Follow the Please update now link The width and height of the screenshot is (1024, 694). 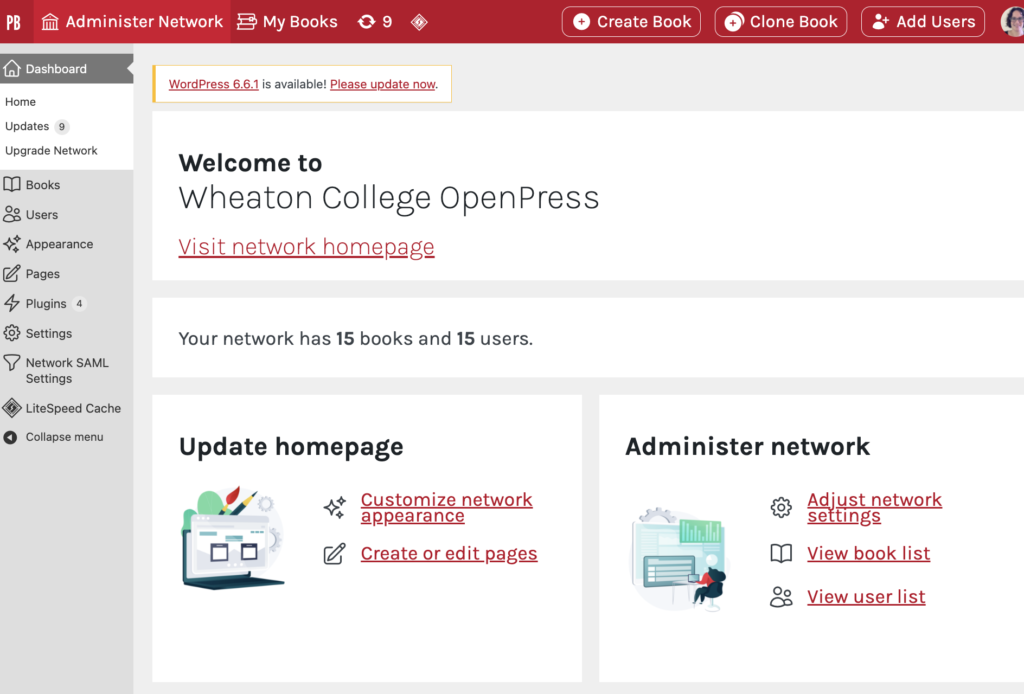coord(383,84)
